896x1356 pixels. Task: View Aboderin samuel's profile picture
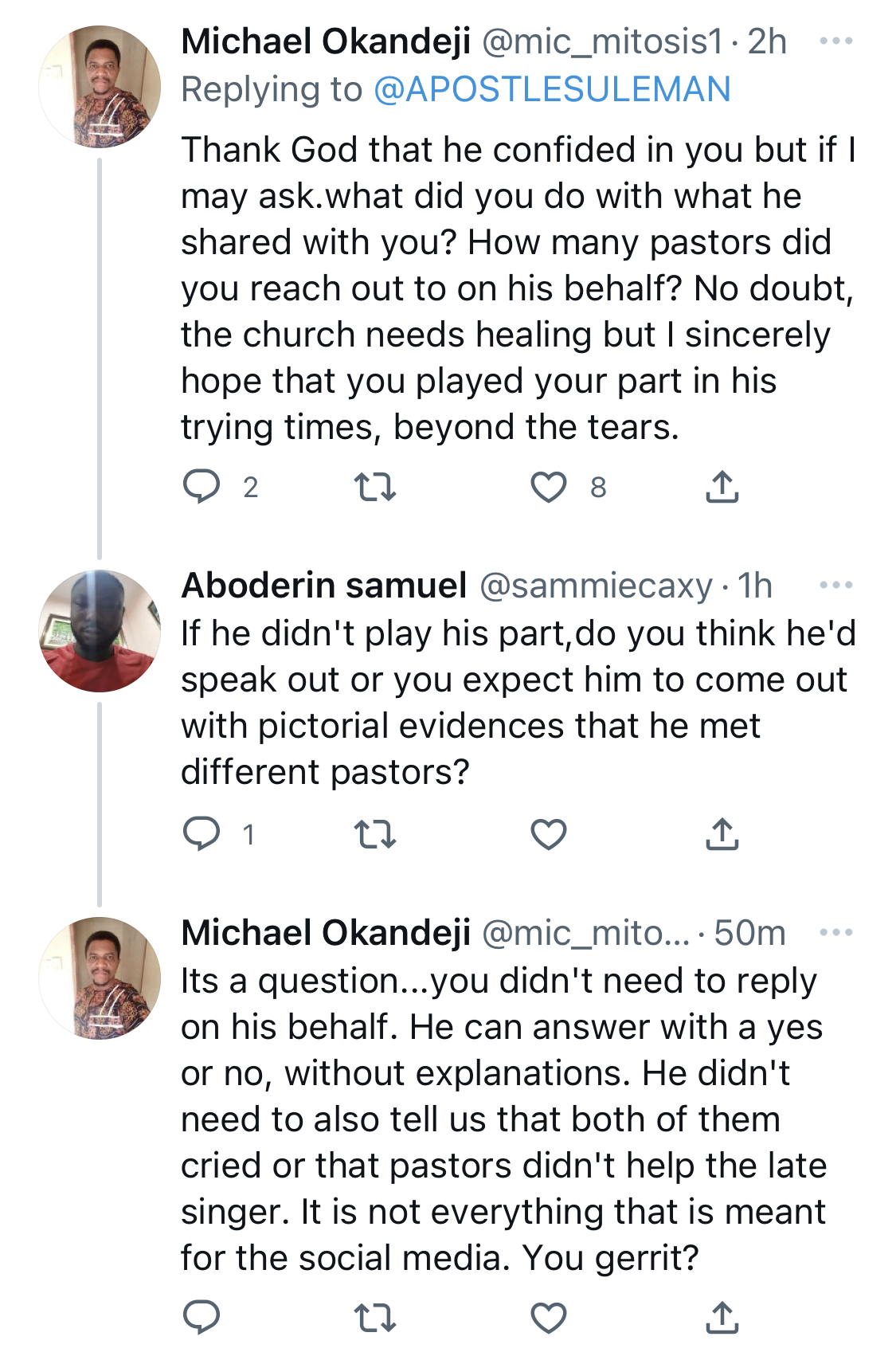pyautogui.click(x=100, y=630)
